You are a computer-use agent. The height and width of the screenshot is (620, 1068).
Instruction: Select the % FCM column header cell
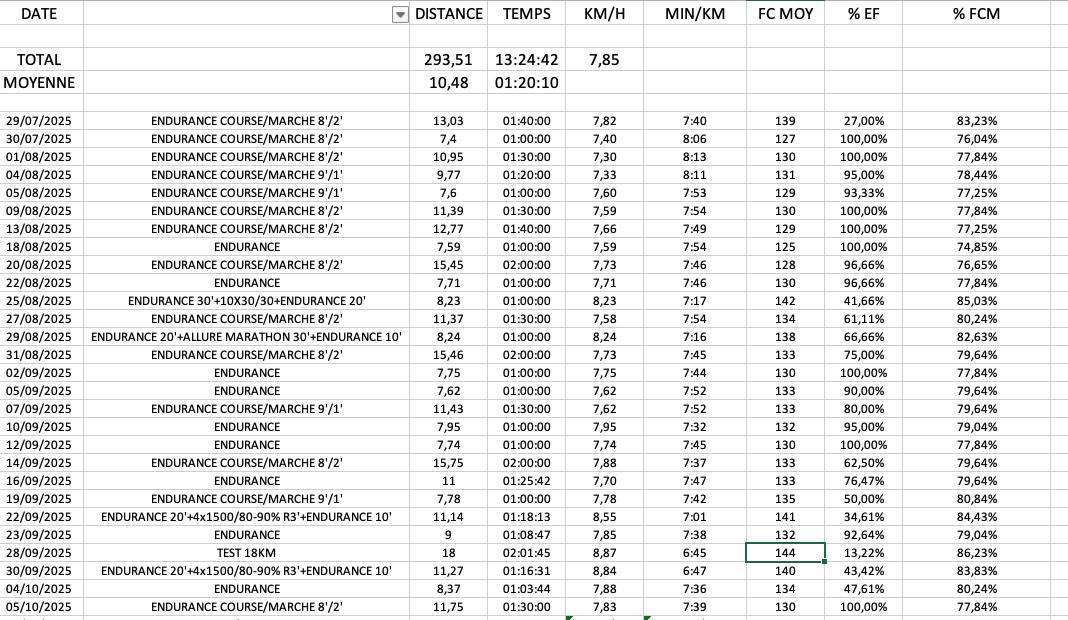[976, 14]
